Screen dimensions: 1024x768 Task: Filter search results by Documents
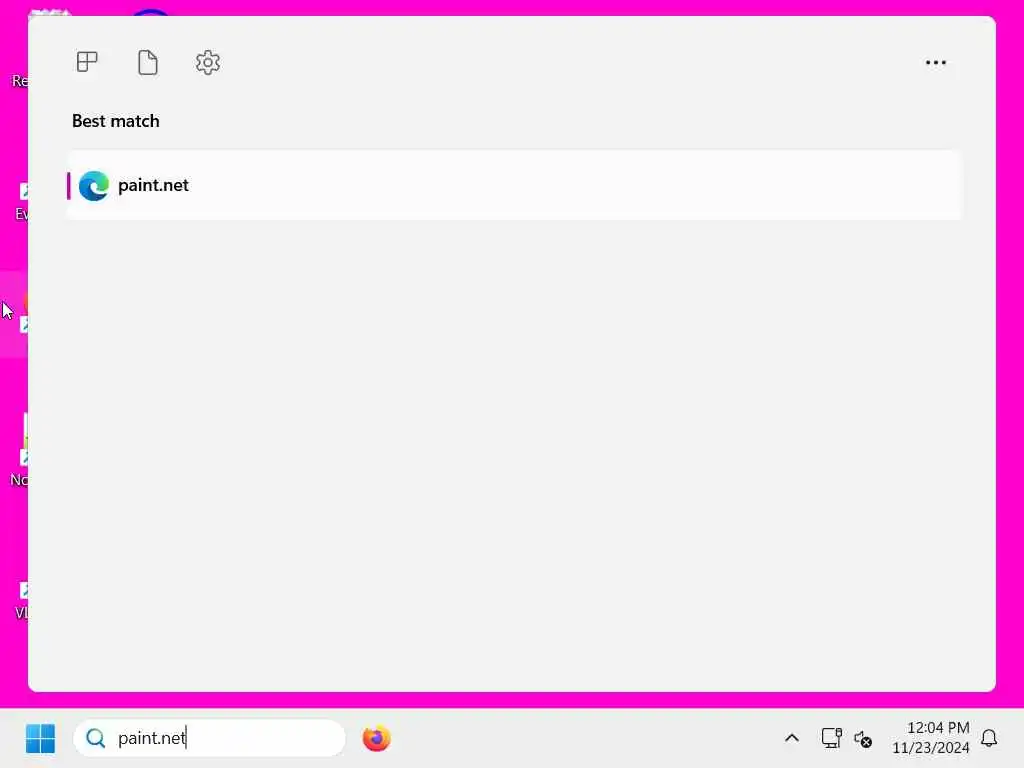(x=148, y=62)
